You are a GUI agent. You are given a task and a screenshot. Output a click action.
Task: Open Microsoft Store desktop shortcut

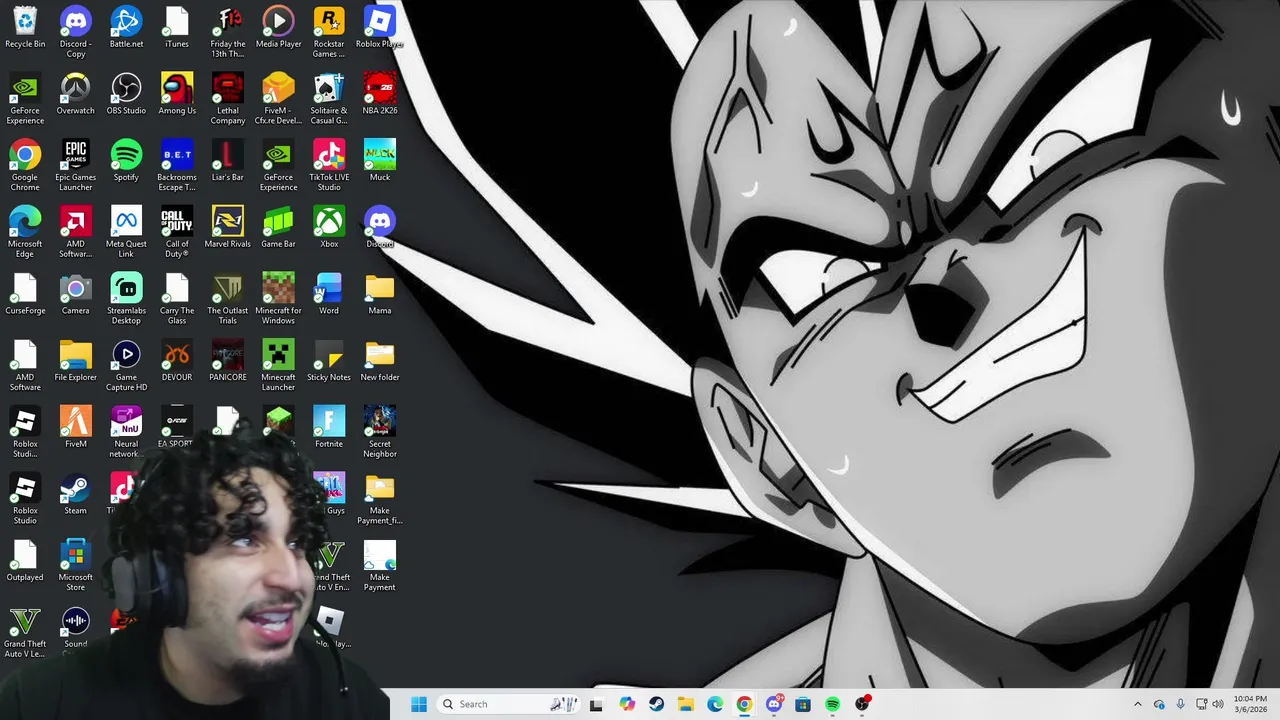click(x=75, y=566)
